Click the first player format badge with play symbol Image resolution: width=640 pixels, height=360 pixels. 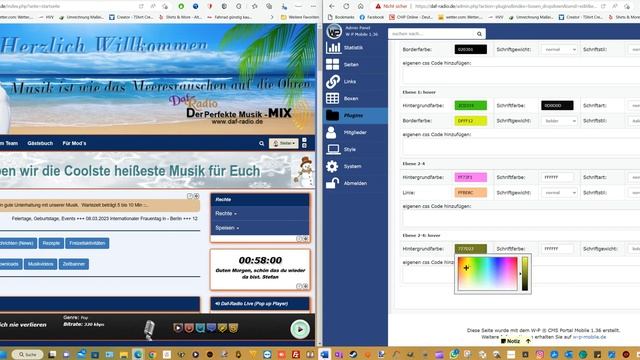click(178, 328)
